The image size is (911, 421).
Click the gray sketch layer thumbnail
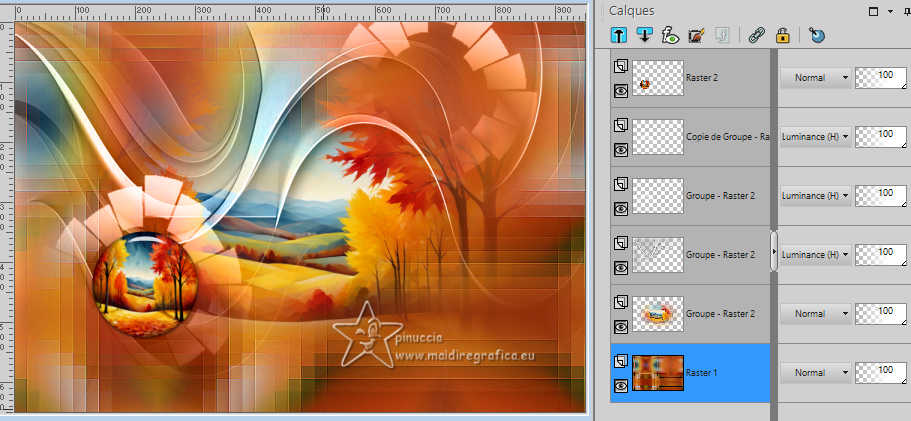(x=658, y=255)
